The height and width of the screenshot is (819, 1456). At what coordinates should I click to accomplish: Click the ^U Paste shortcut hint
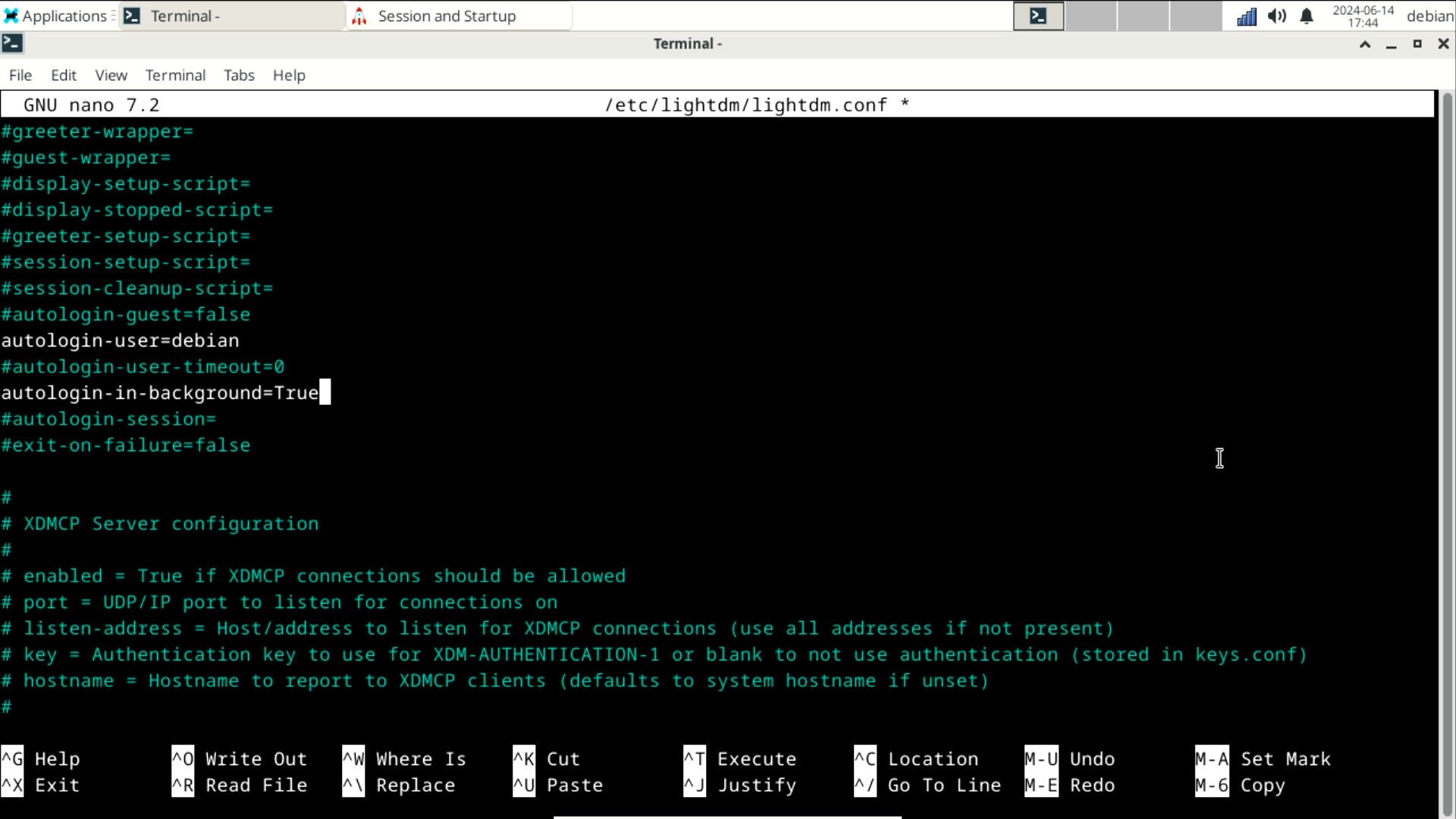pos(558,786)
